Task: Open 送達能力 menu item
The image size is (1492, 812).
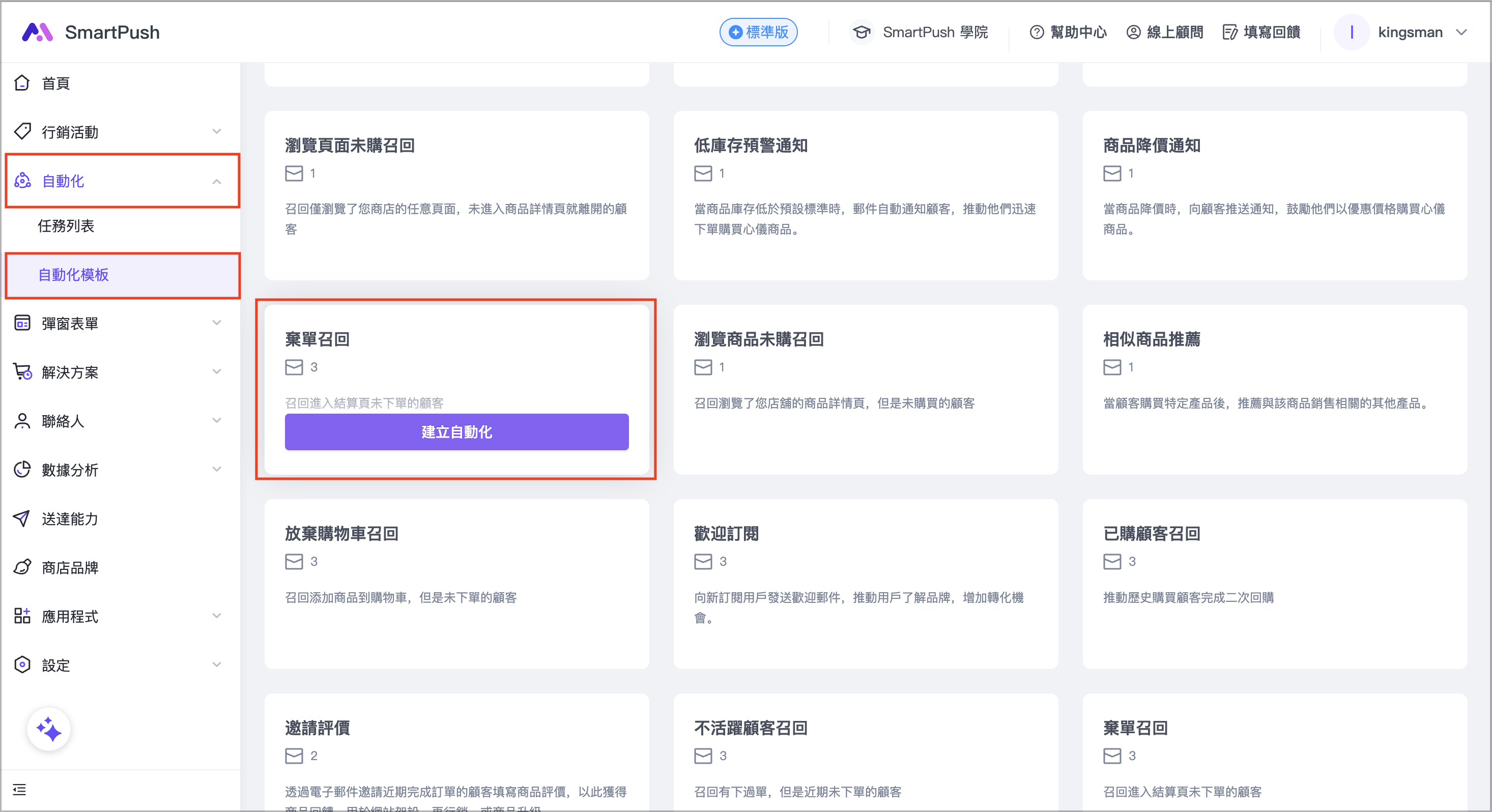Action: click(x=70, y=519)
